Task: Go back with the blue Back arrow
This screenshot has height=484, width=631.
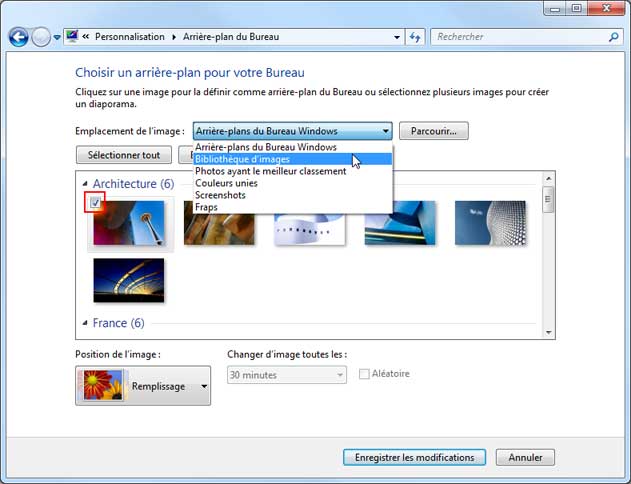Action: pos(19,37)
